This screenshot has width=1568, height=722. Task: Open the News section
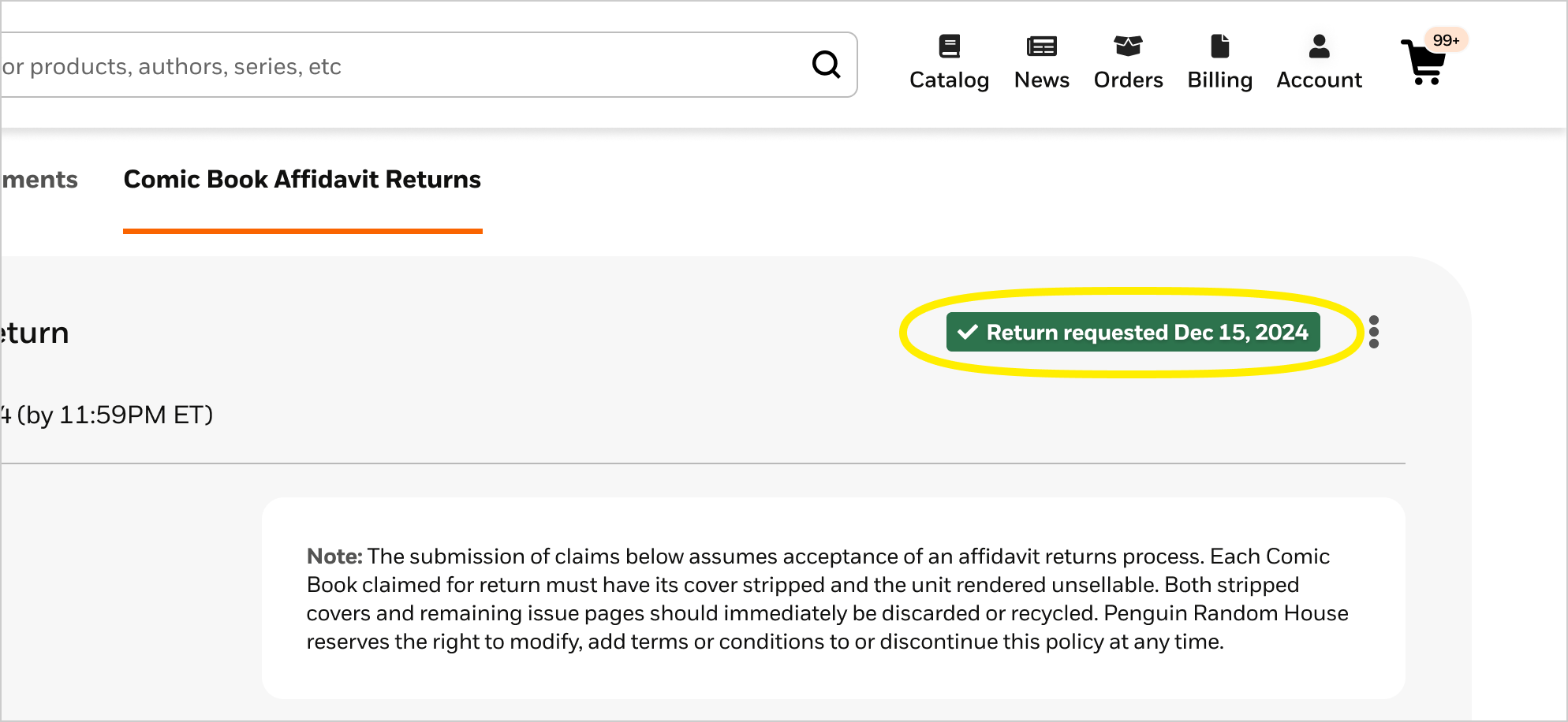point(1041,63)
